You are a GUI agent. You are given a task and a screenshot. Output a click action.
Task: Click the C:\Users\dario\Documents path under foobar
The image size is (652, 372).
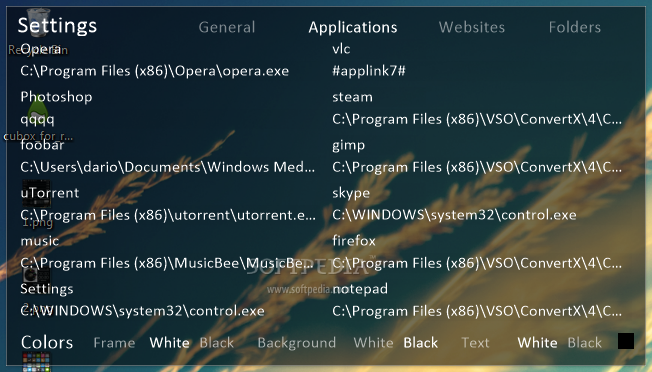click(x=168, y=167)
